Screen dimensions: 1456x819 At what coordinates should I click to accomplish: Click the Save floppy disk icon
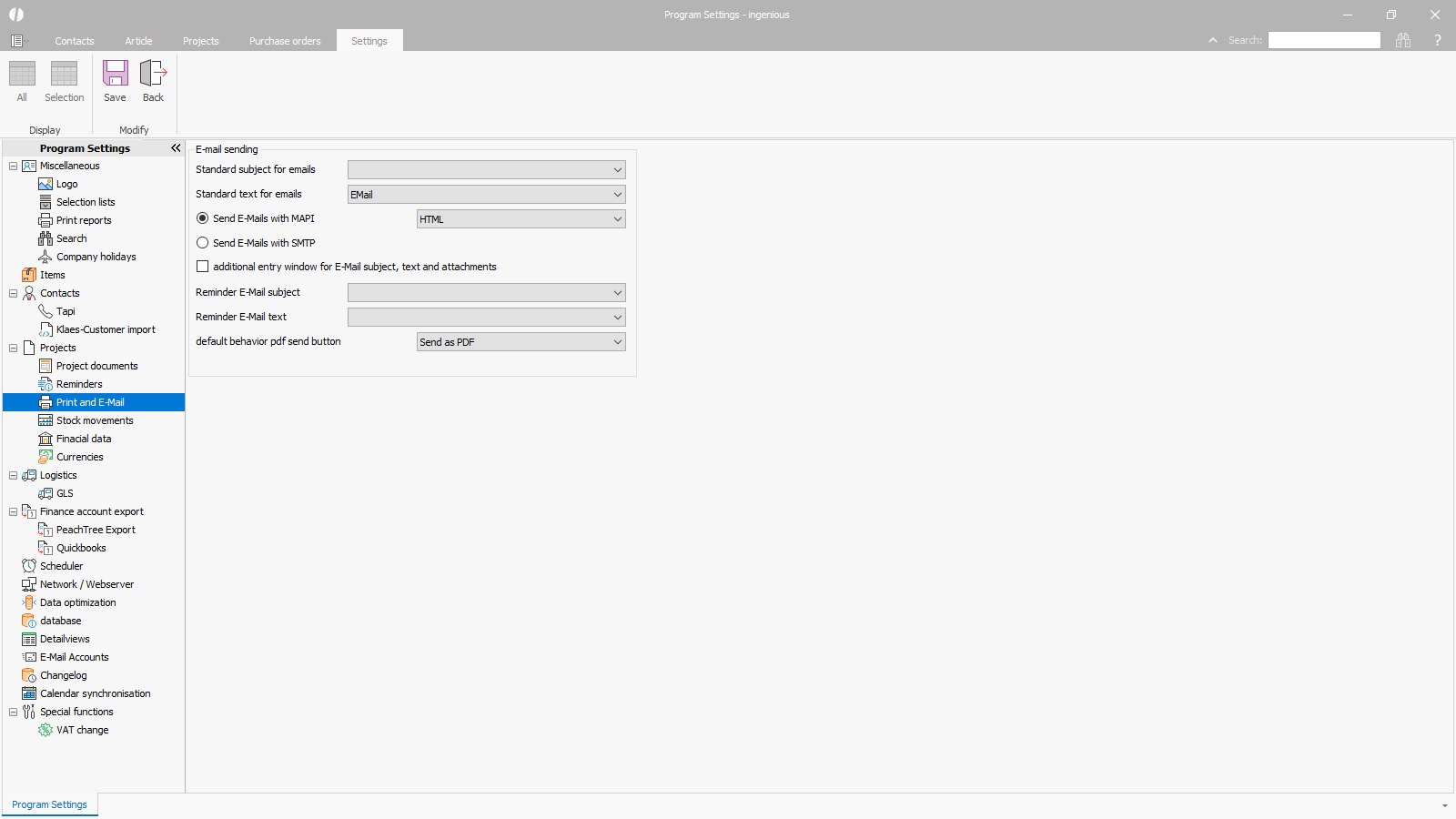(115, 74)
